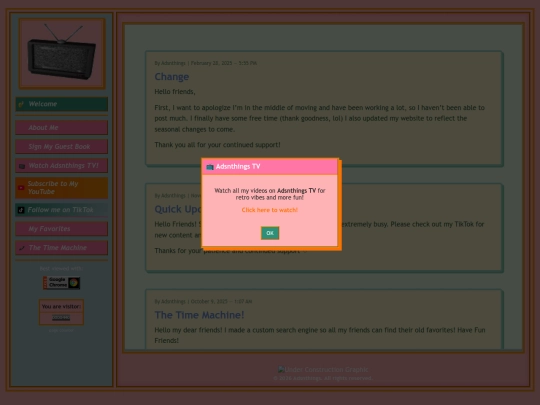Click 'Thank you all for your continued support!' text
540x405 pixels.
[217, 145]
